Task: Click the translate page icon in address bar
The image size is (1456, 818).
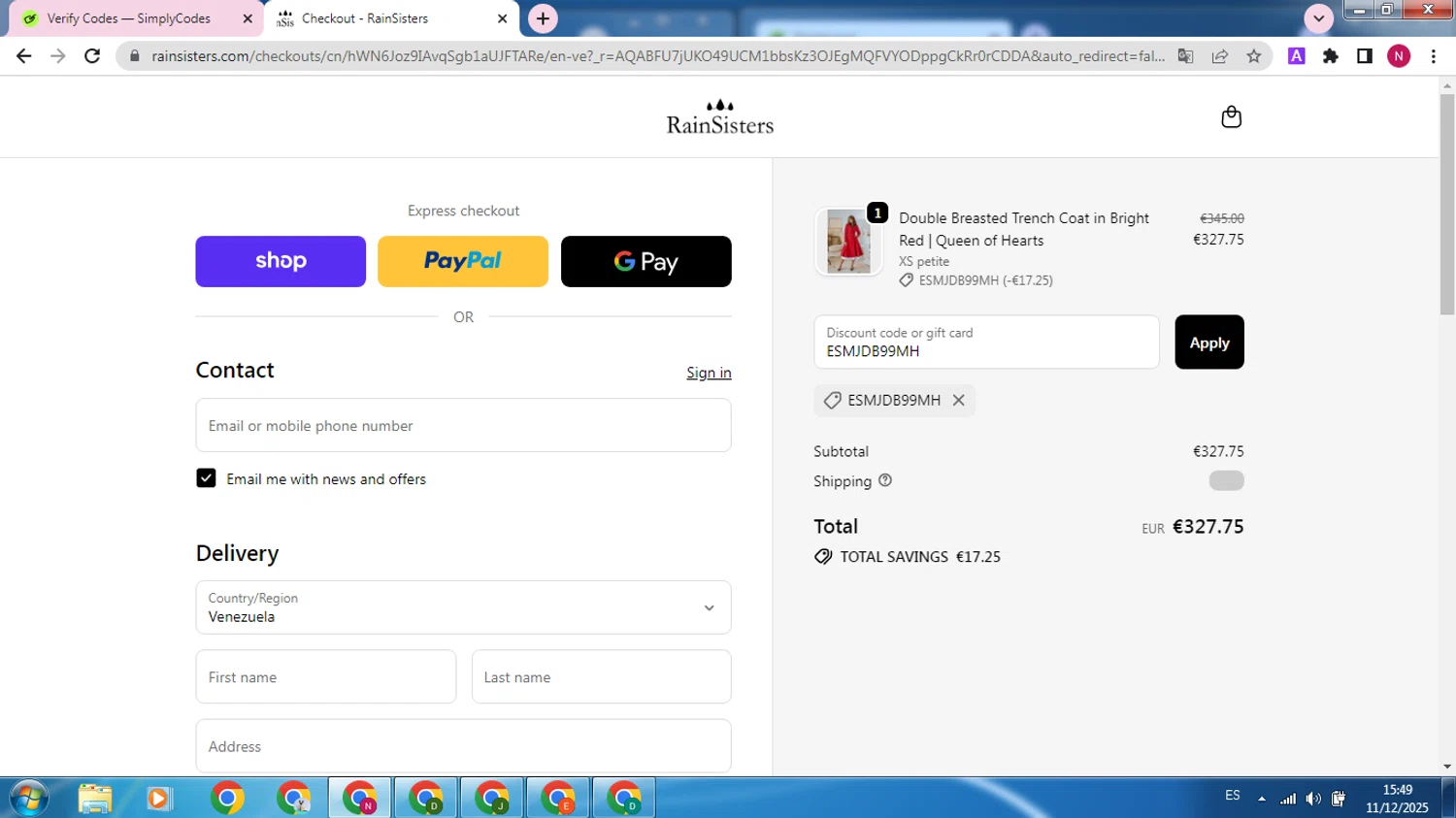Action: [x=1185, y=56]
